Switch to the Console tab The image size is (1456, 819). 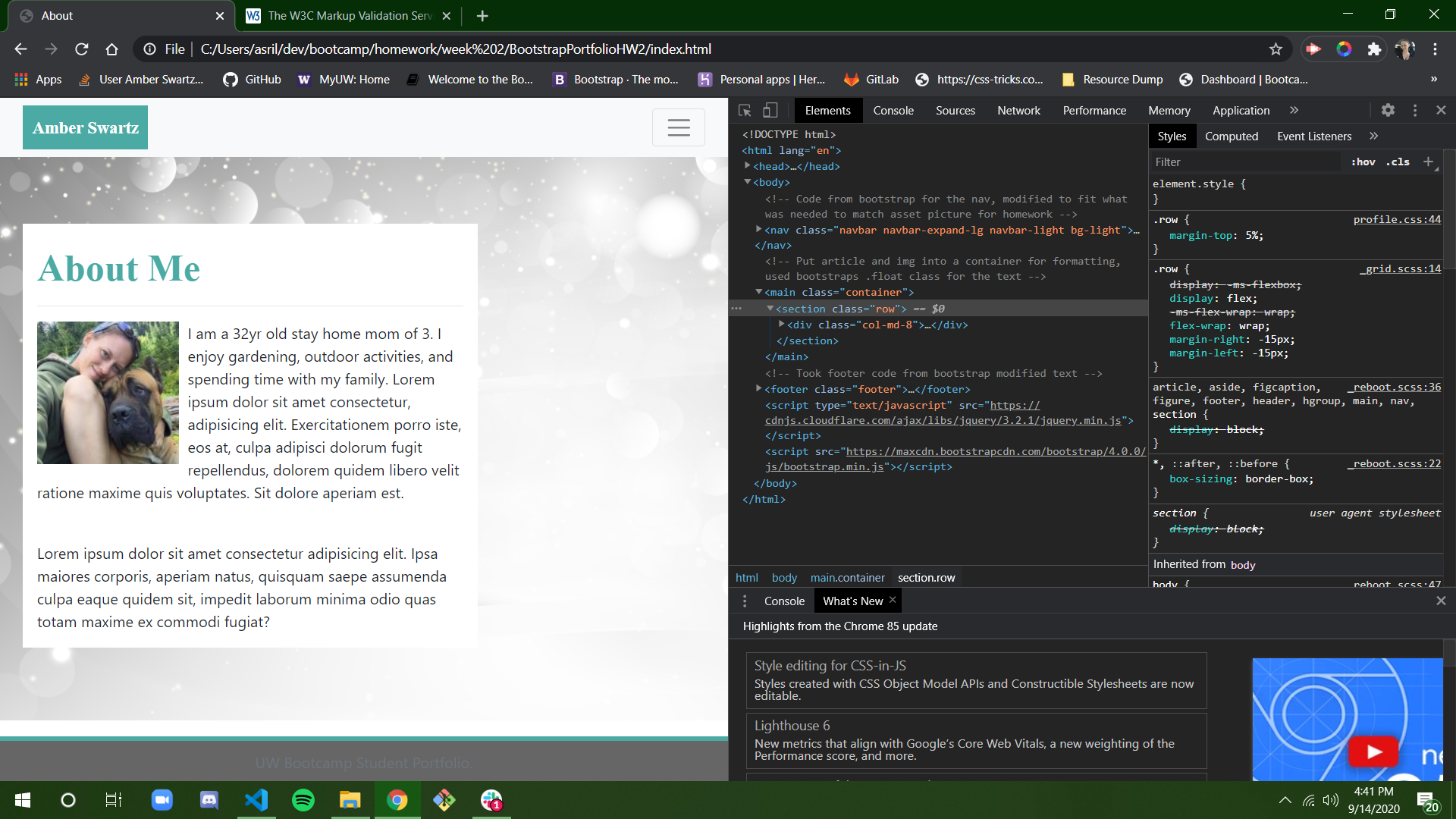tap(893, 110)
